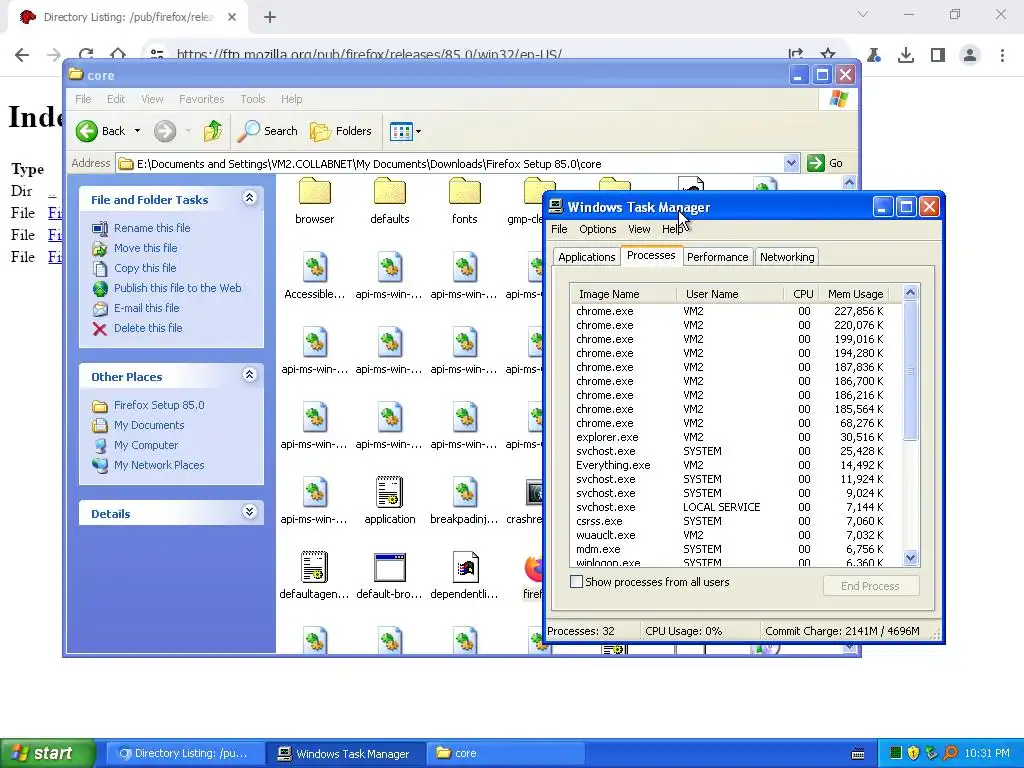Open a new Chrome tab
This screenshot has height=768, width=1024.
click(x=270, y=17)
